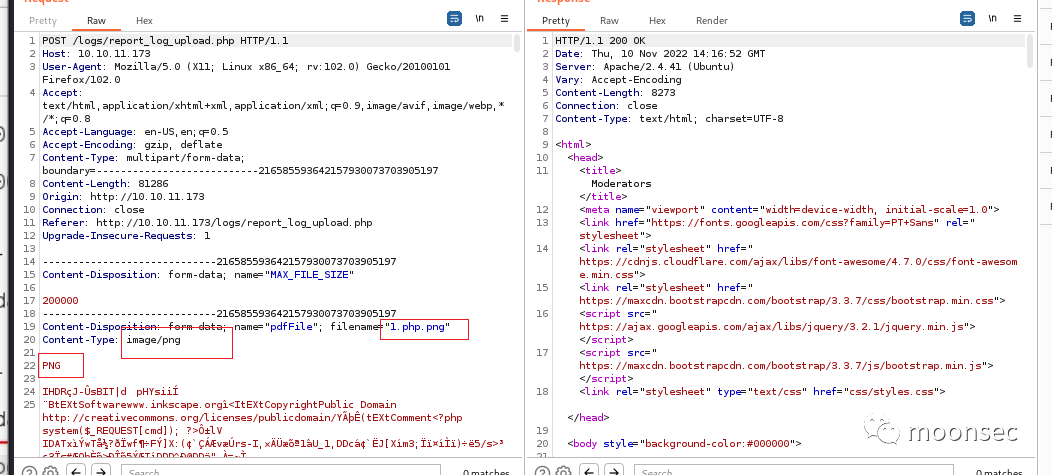
Task: Select the Pretty tab in Response panel
Action: point(556,21)
